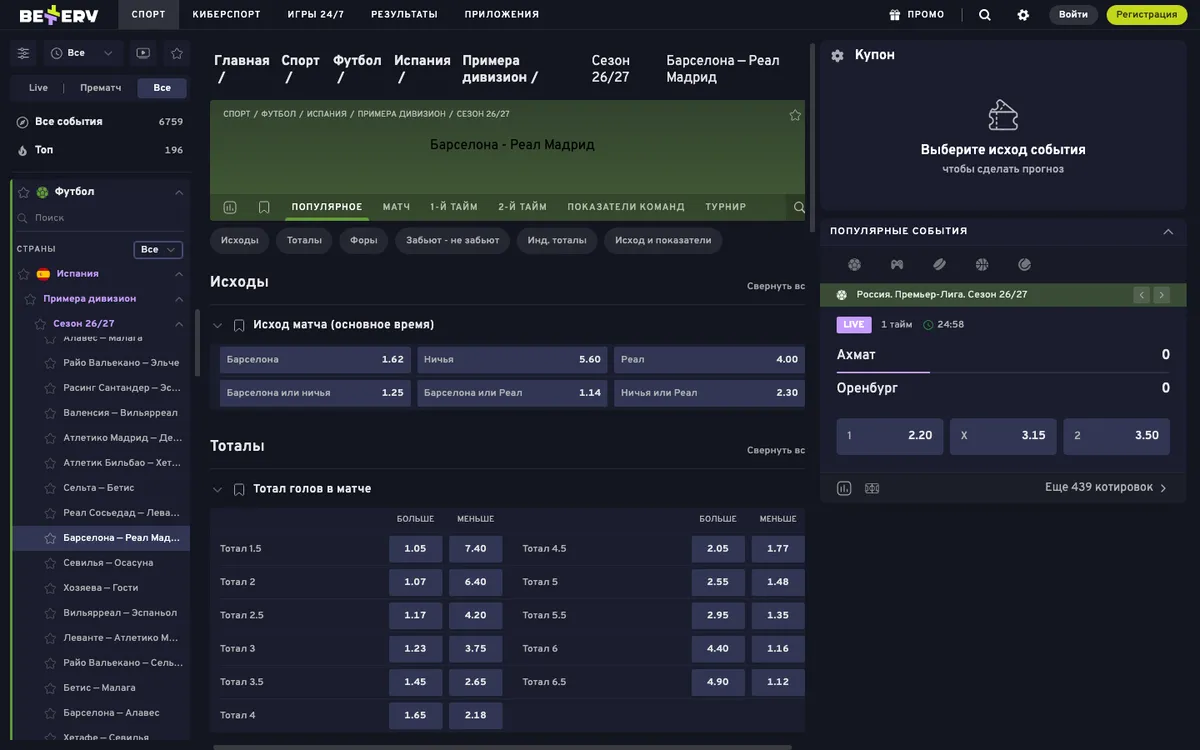Open the time period dropdown showing Все
The width and height of the screenshot is (1200, 750).
pyautogui.click(x=83, y=53)
